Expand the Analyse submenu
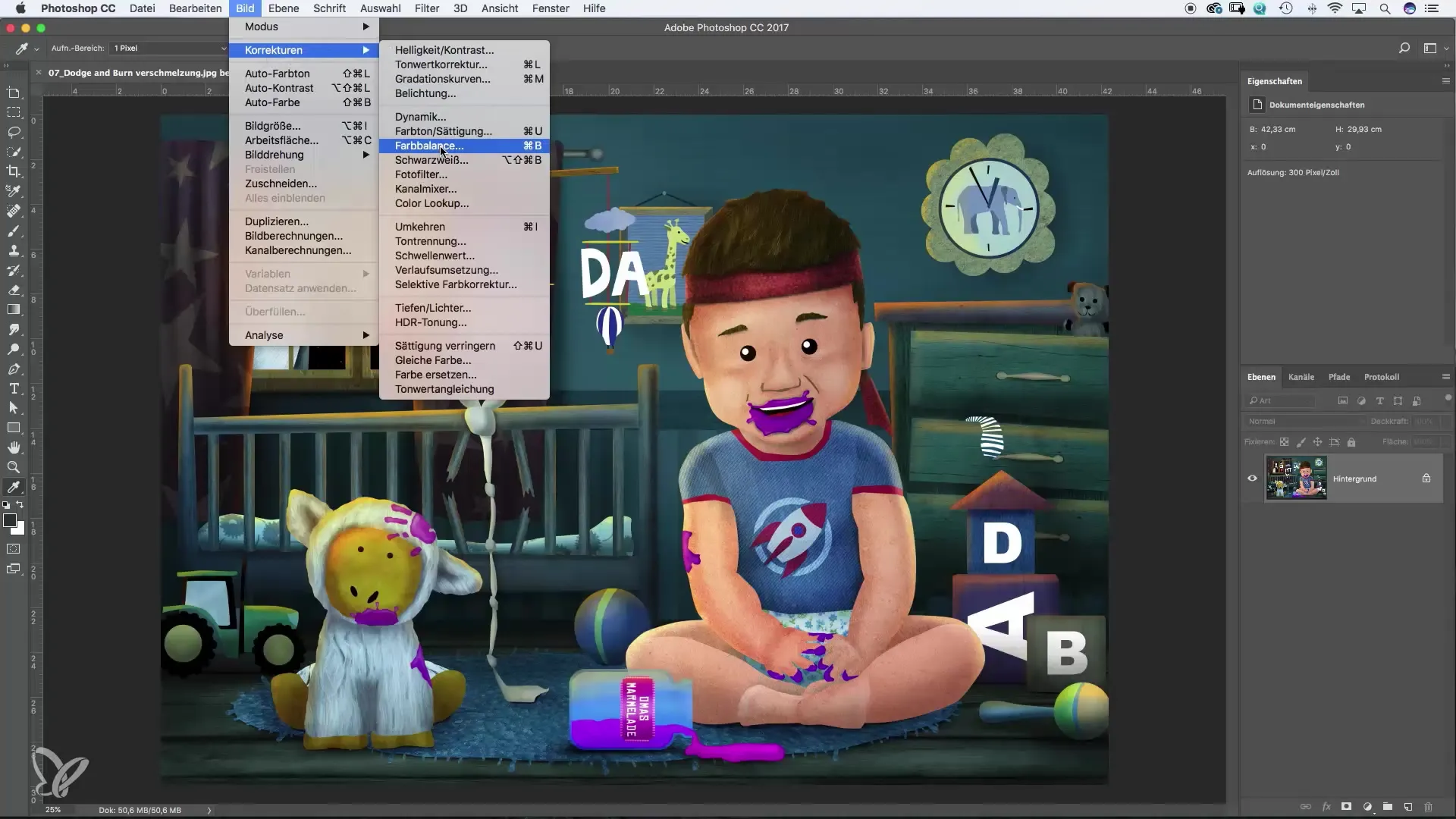This screenshot has height=819, width=1456. tap(303, 335)
